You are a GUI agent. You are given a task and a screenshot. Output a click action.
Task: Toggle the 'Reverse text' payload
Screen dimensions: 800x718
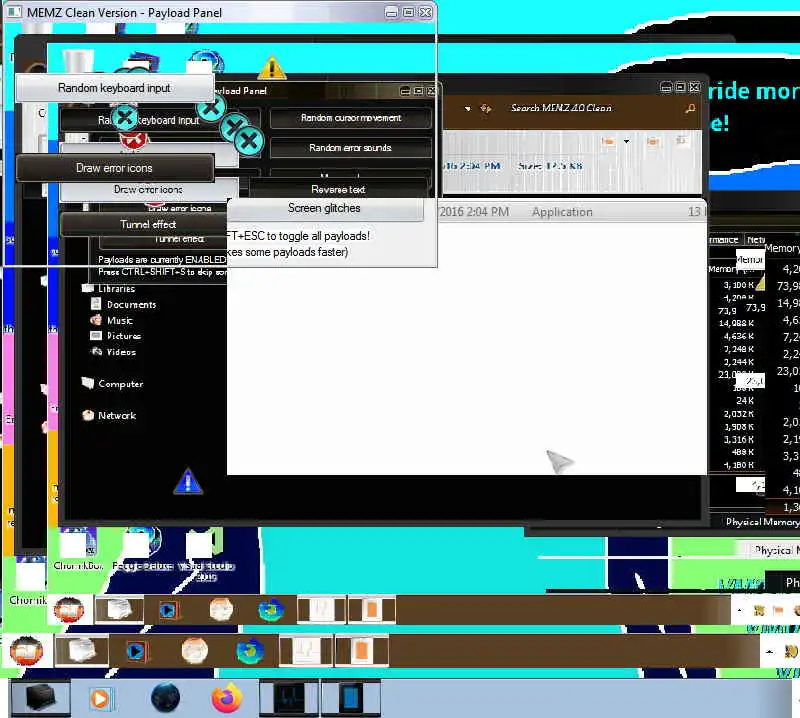tap(338, 189)
